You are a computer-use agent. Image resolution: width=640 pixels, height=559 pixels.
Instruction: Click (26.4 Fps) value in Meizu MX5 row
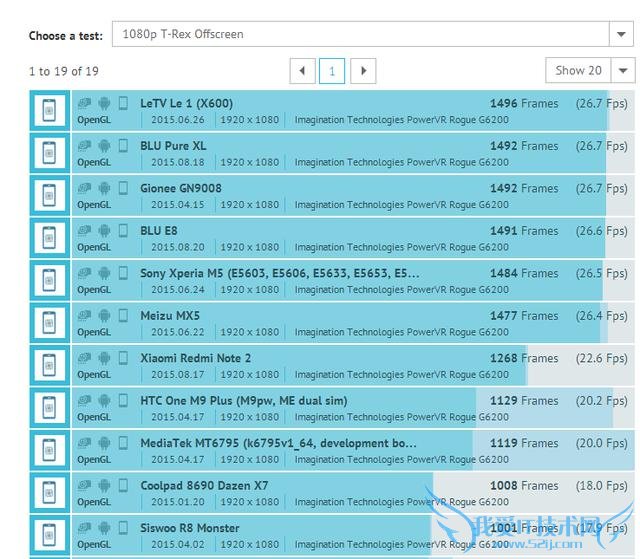(601, 316)
